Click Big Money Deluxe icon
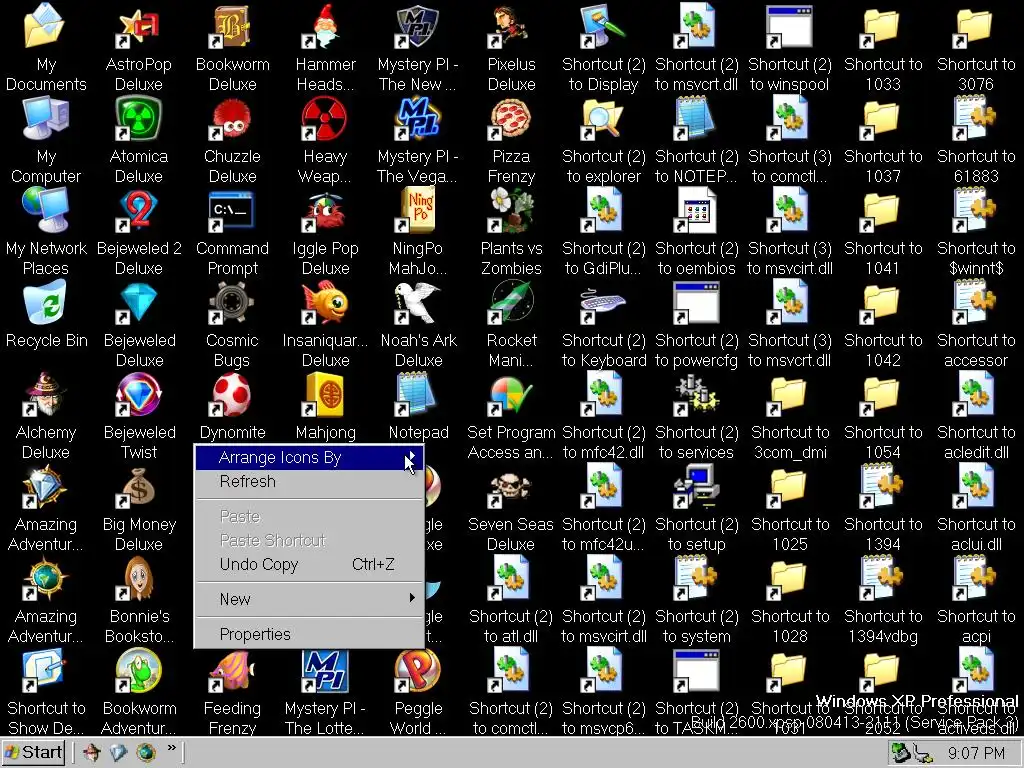 [x=138, y=487]
